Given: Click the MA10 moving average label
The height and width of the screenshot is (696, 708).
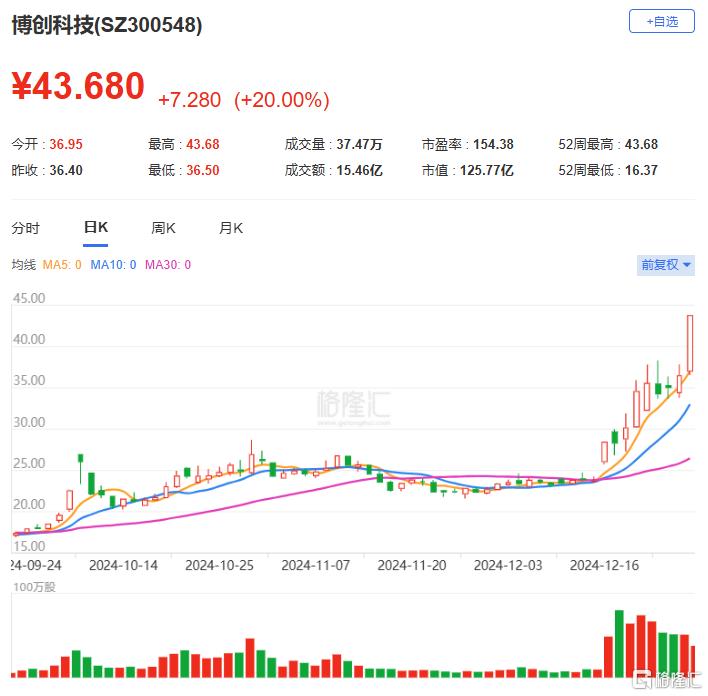Looking at the screenshot, I should point(113,265).
